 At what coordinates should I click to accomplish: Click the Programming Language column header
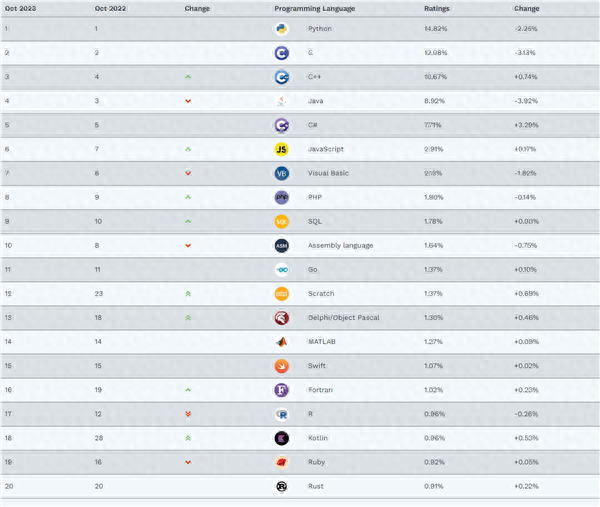[x=315, y=9]
